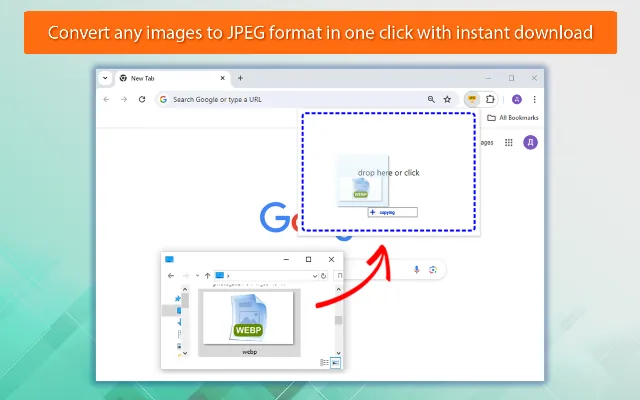Image resolution: width=640 pixels, height=400 pixels.
Task: Minimize the File Explorer window
Action: pyautogui.click(x=286, y=259)
